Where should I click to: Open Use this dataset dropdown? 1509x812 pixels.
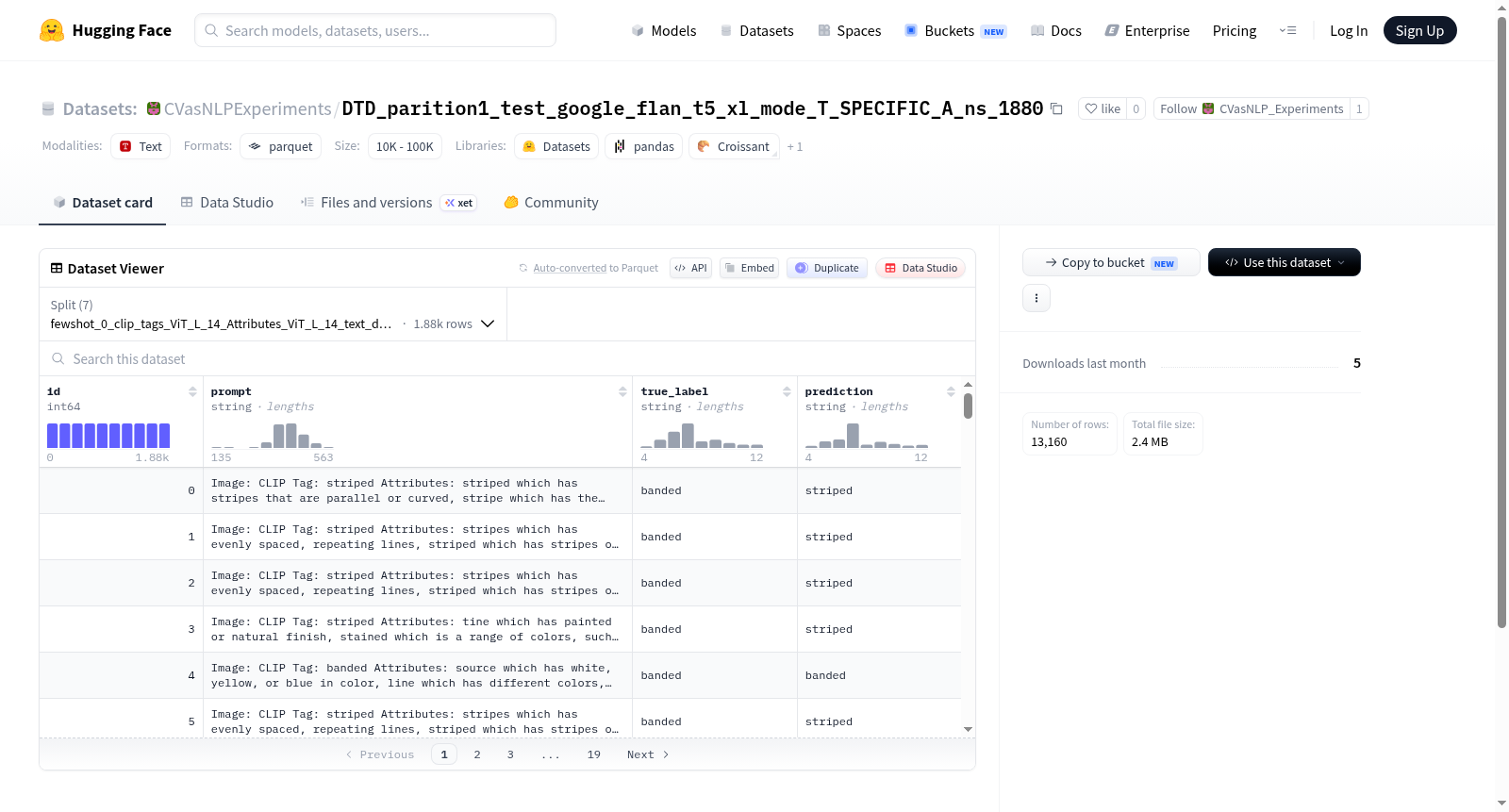pos(1284,262)
